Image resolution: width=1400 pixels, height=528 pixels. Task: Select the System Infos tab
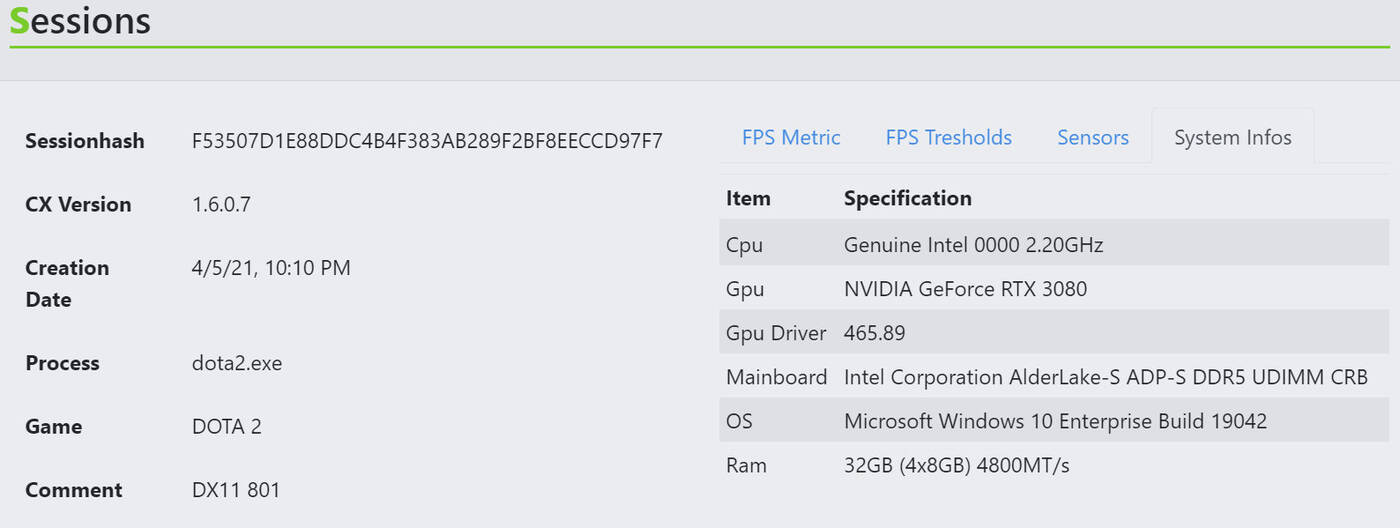(x=1232, y=138)
